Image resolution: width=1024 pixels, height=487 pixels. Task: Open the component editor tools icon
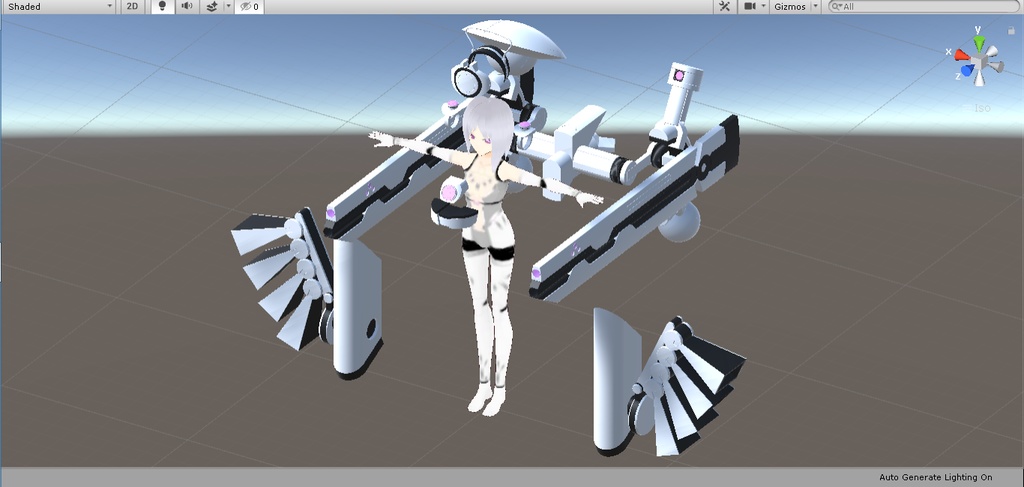point(724,7)
